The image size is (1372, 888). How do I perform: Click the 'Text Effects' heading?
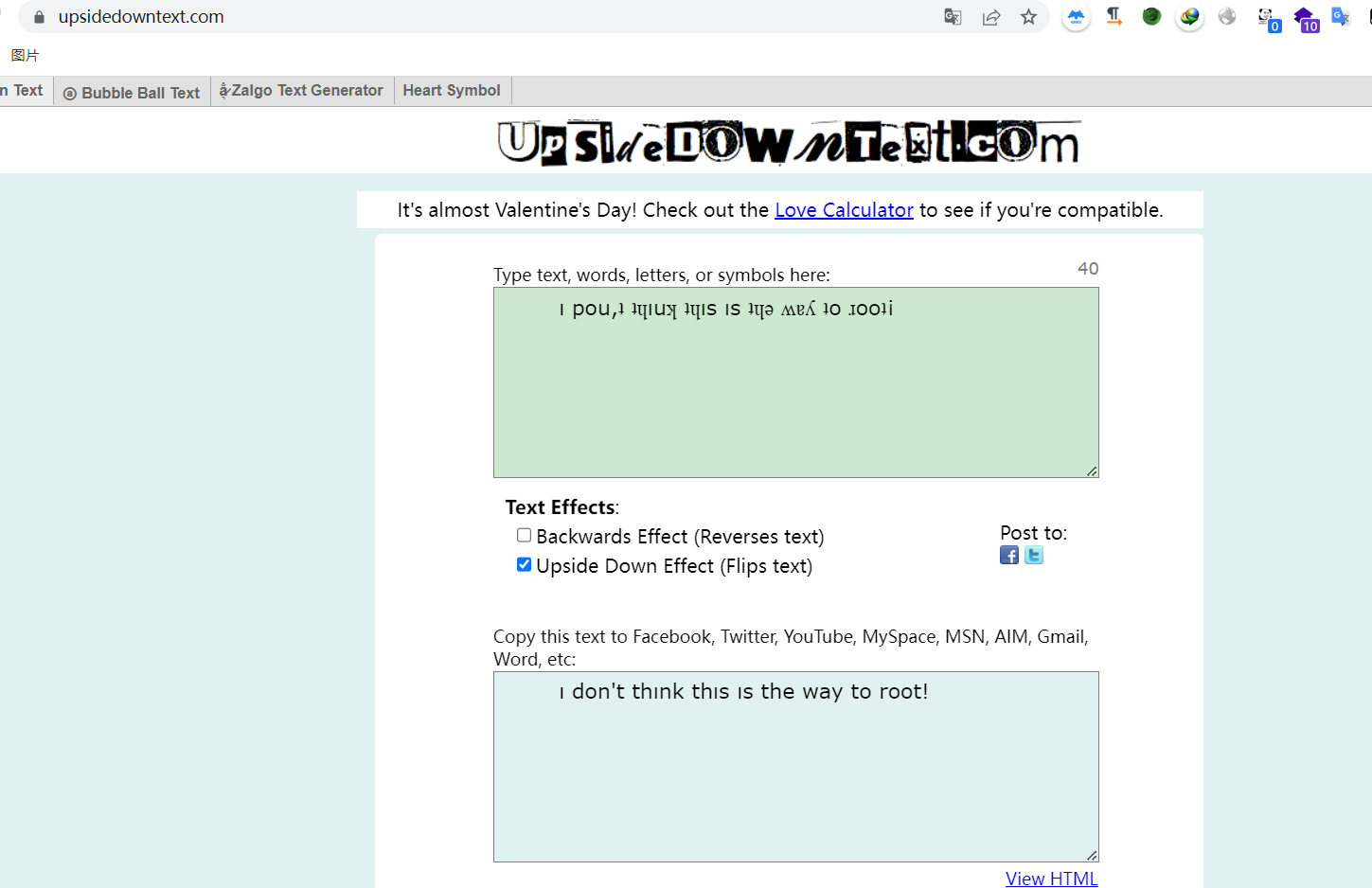click(x=561, y=507)
